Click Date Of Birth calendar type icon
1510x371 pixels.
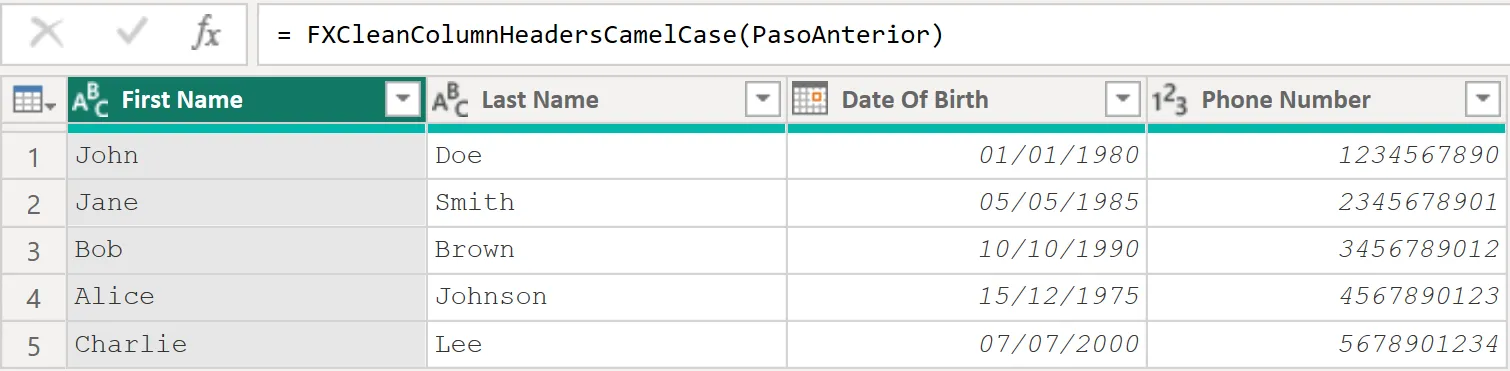809,99
